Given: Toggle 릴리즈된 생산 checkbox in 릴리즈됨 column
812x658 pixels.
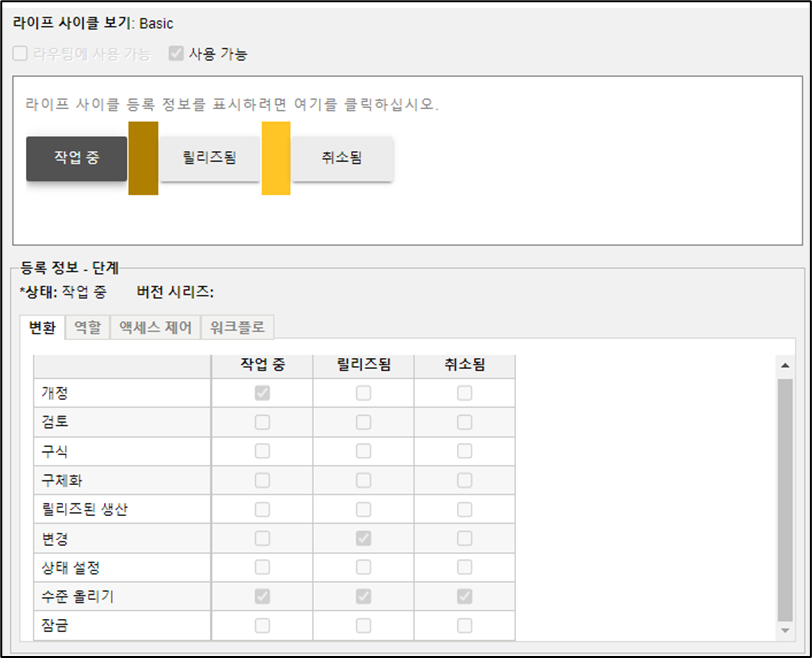Looking at the screenshot, I should 364,509.
